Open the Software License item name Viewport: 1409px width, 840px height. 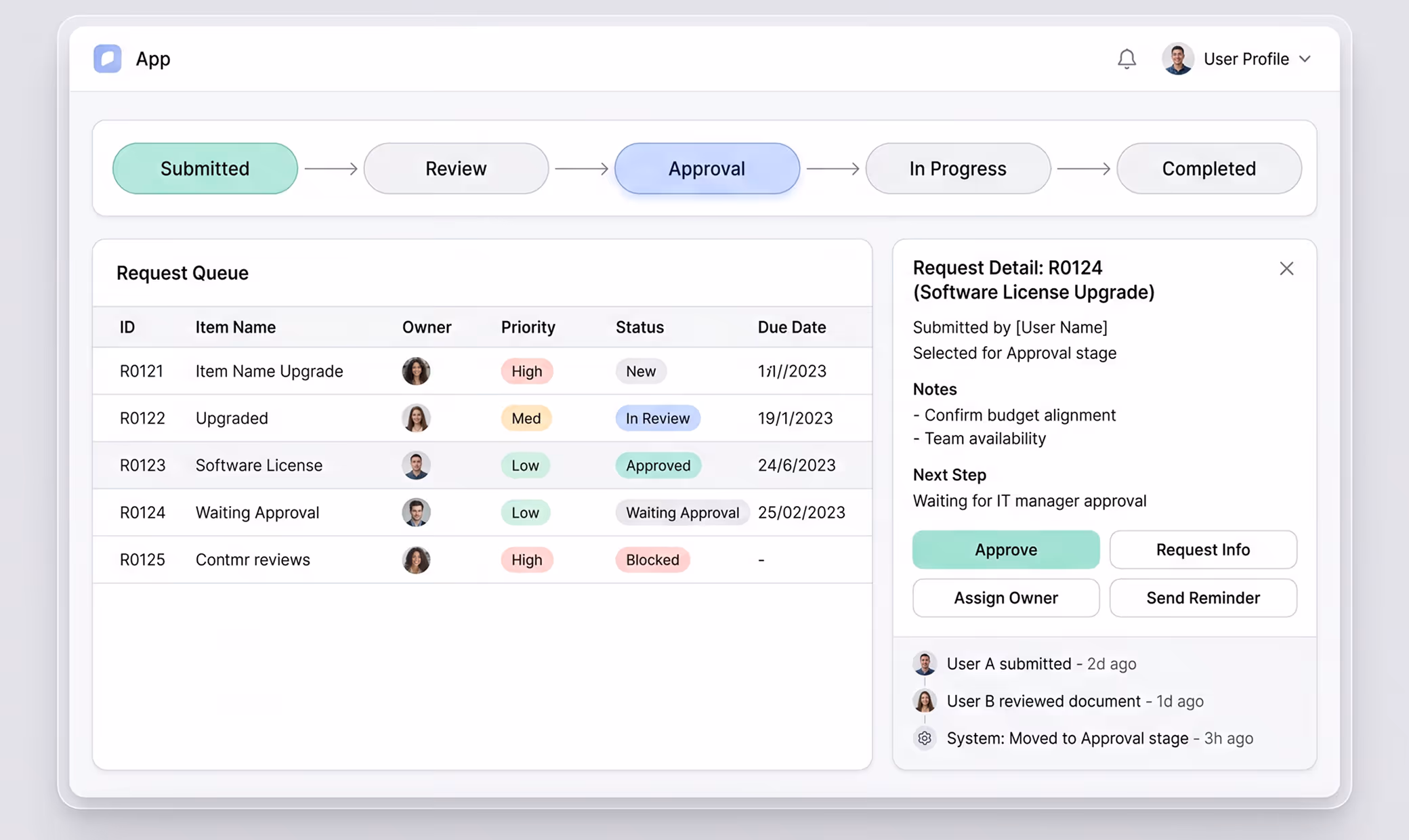click(x=259, y=465)
